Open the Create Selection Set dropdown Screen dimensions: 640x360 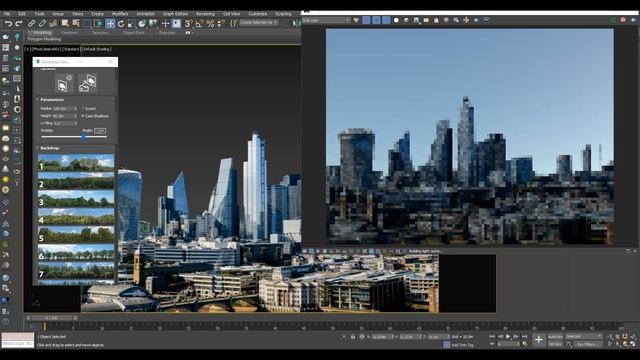point(259,22)
